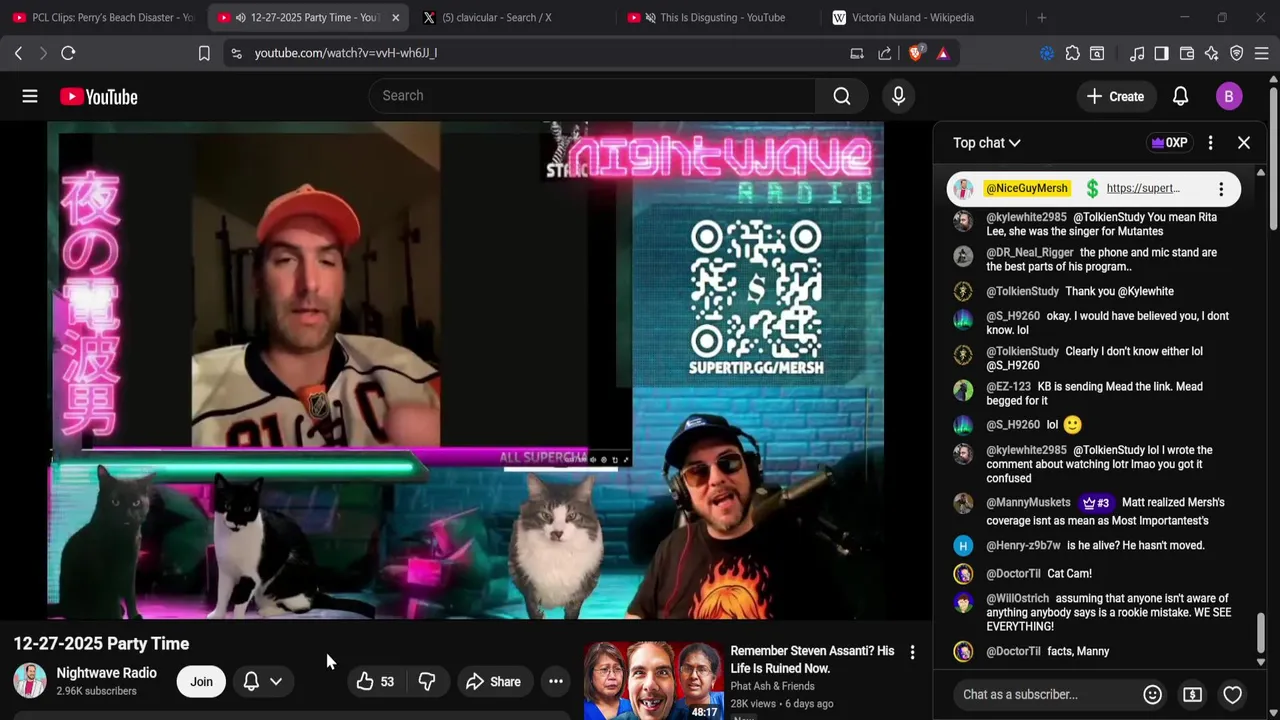Screen dimensions: 1280x720
Task: Toggle the browser sidebar panel
Action: click(1161, 53)
